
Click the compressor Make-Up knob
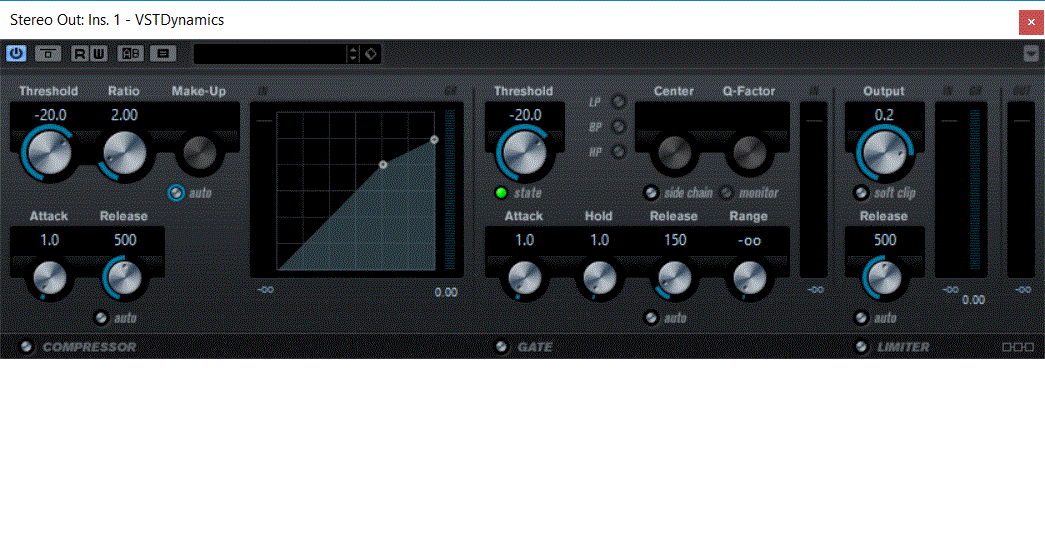199,153
